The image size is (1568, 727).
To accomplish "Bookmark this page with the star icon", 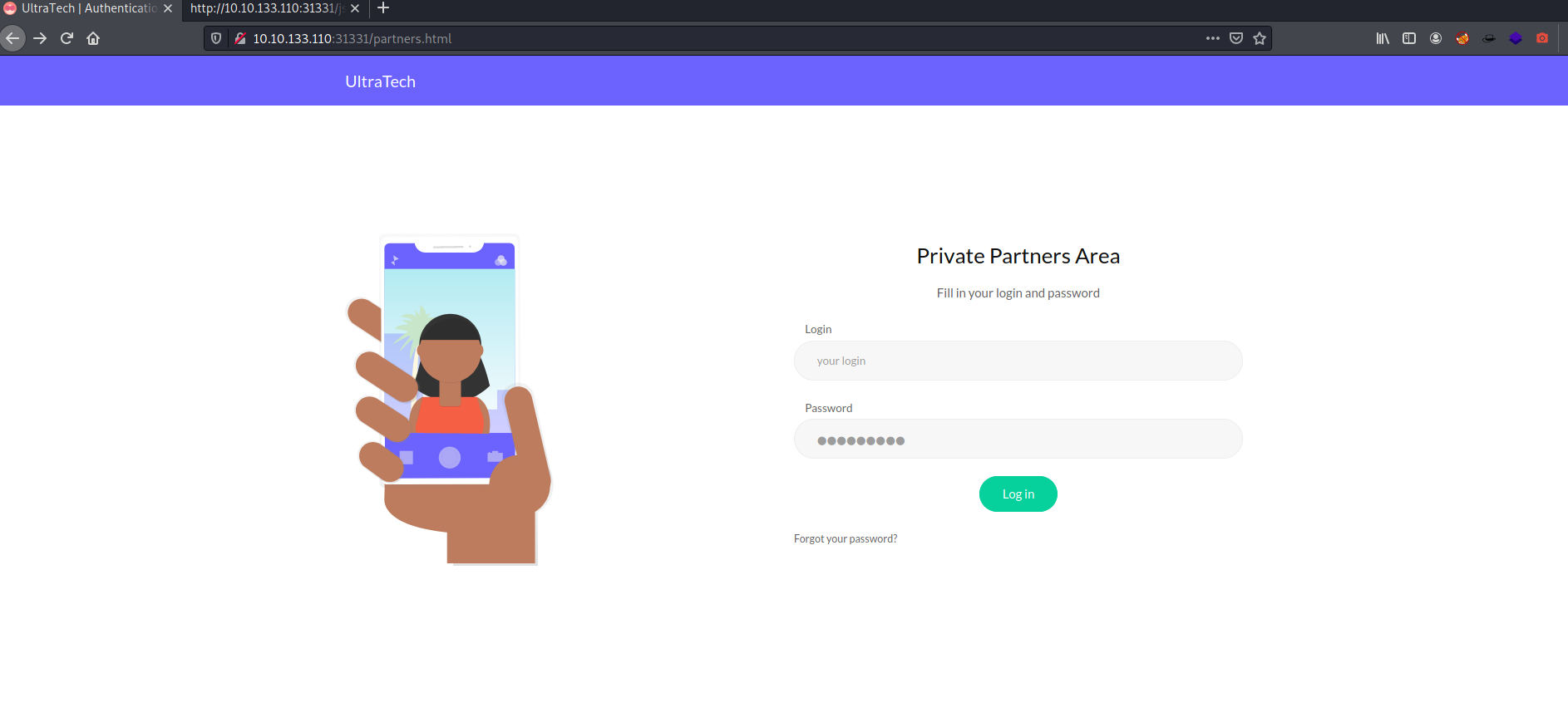I will coord(1260,38).
